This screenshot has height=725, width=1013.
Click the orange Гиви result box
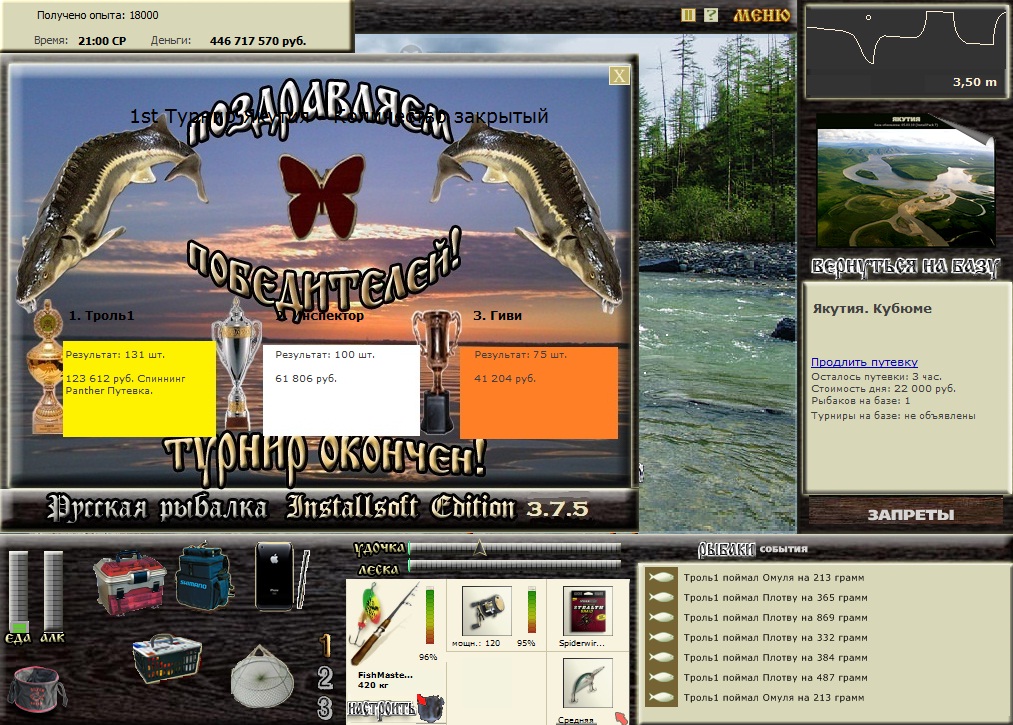(539, 393)
